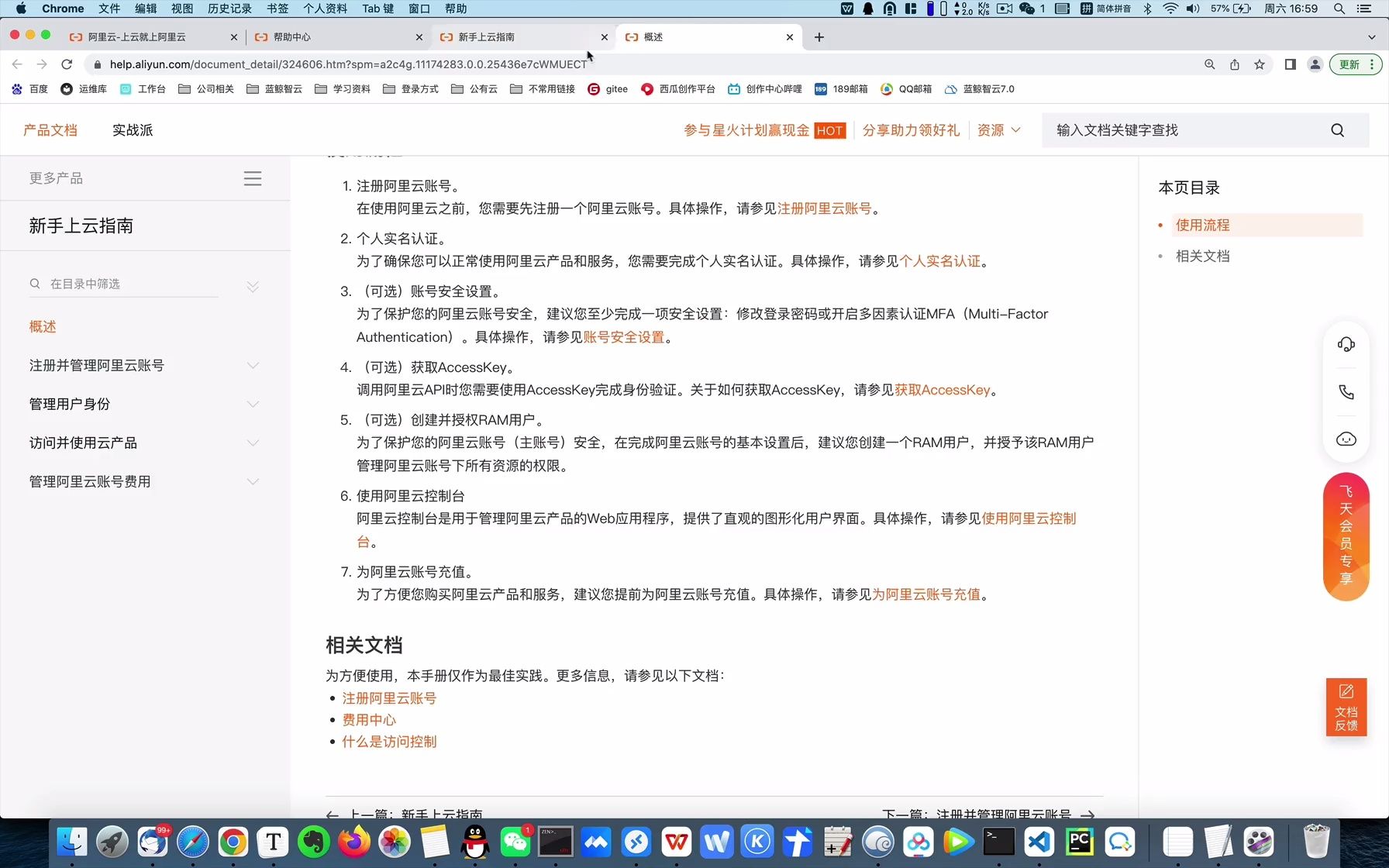Open Finder from the dock
Image resolution: width=1389 pixels, height=868 pixels.
[x=72, y=842]
